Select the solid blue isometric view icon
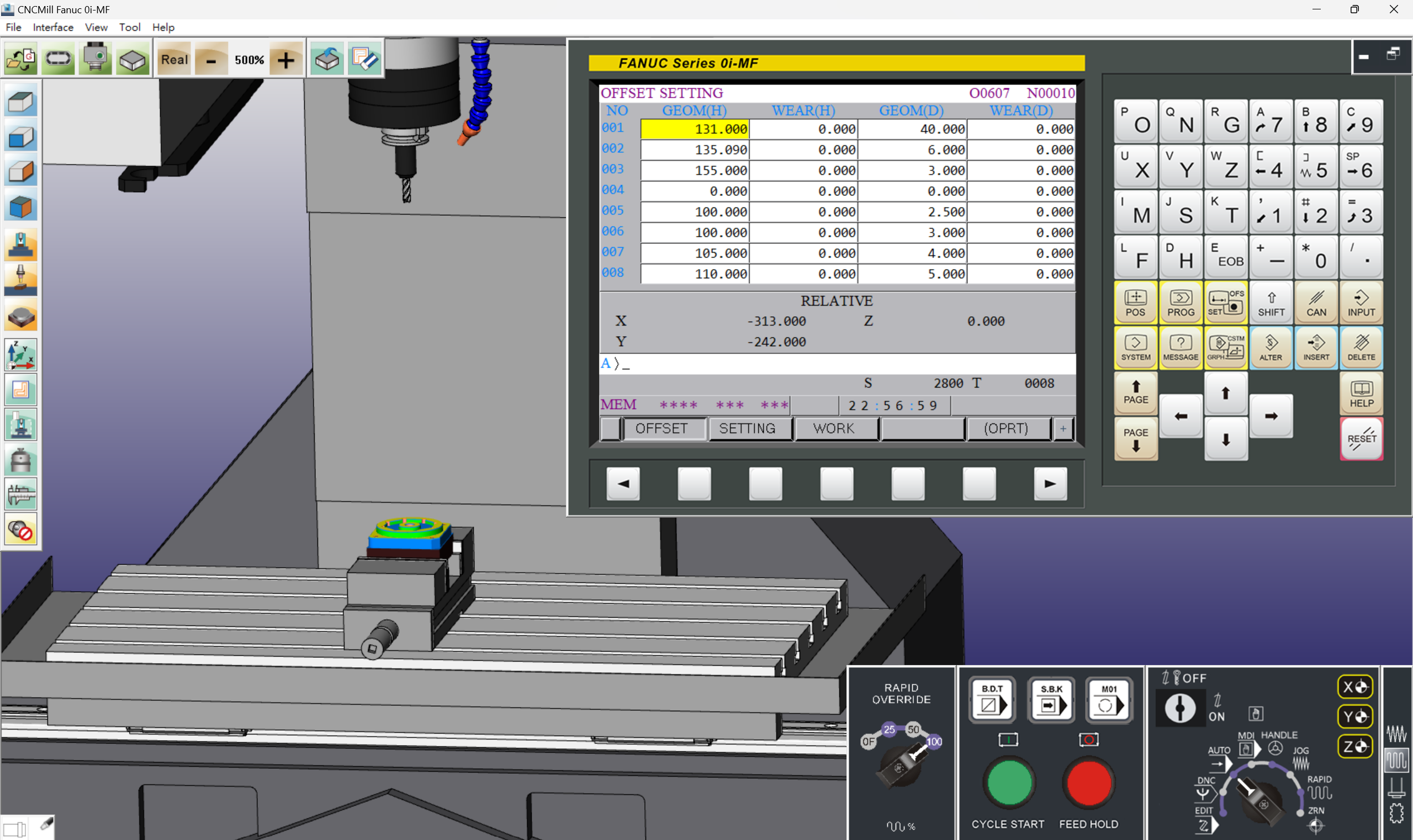 point(21,207)
